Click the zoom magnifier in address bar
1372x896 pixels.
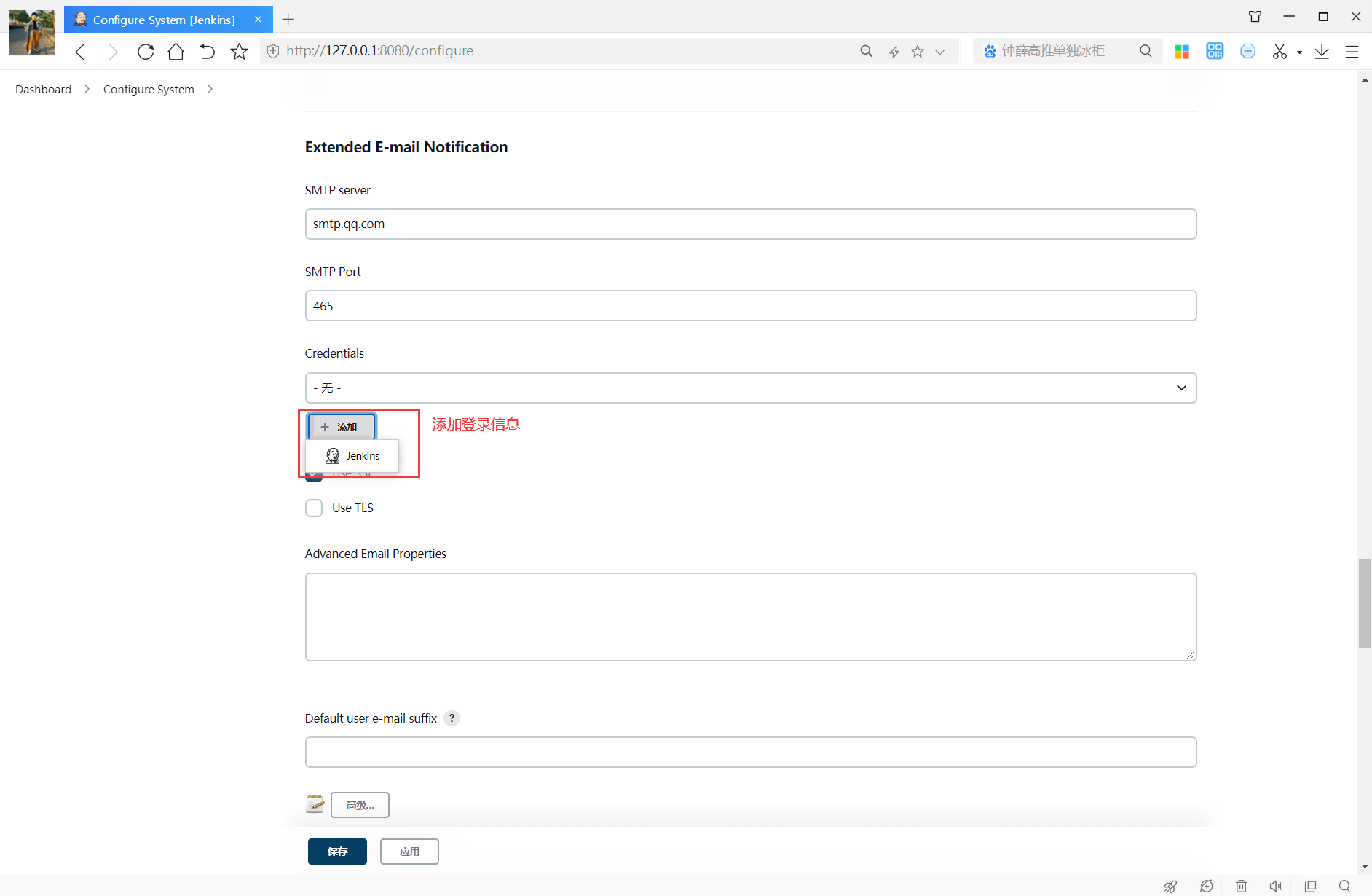coord(867,51)
